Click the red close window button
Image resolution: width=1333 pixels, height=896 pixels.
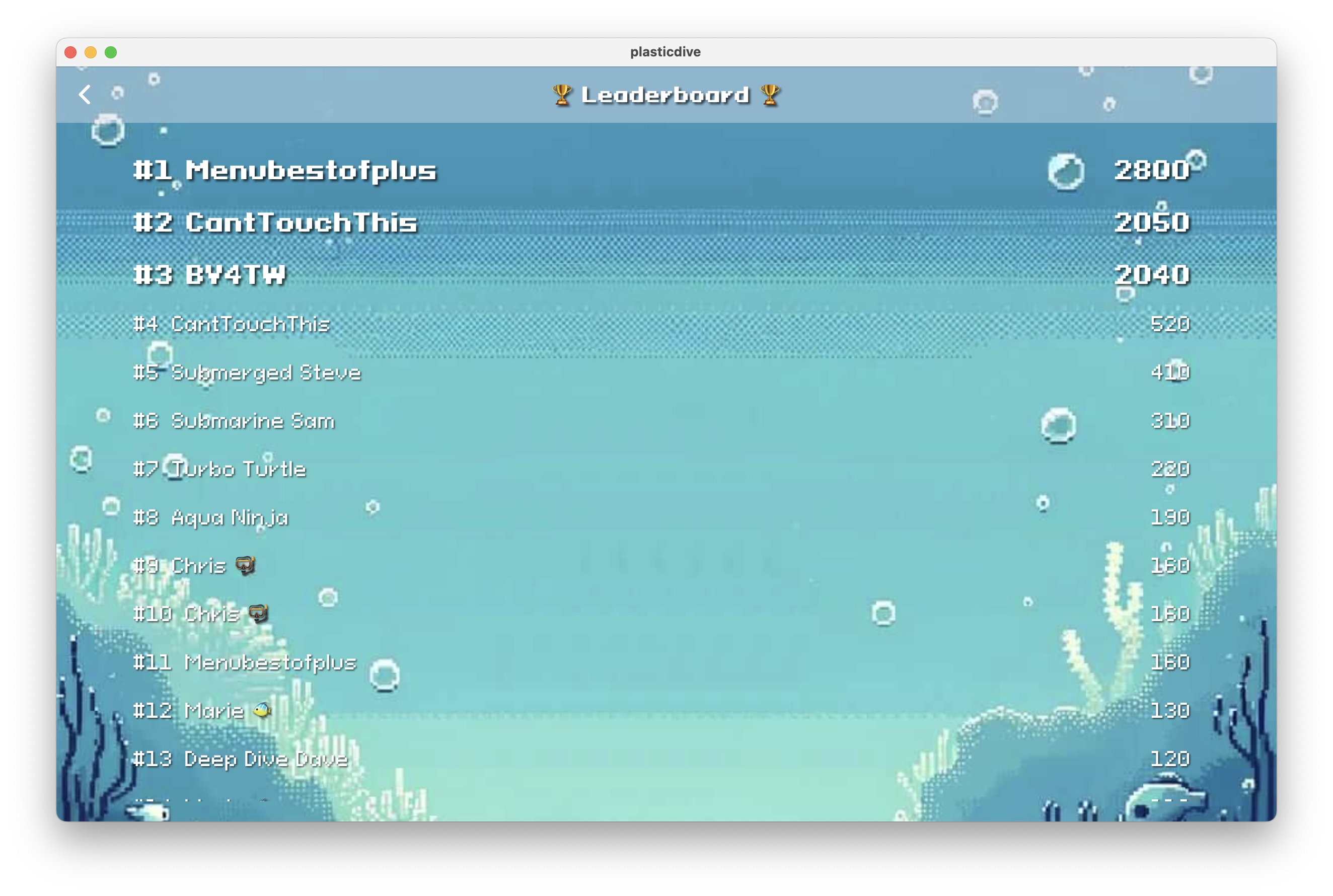point(71,52)
